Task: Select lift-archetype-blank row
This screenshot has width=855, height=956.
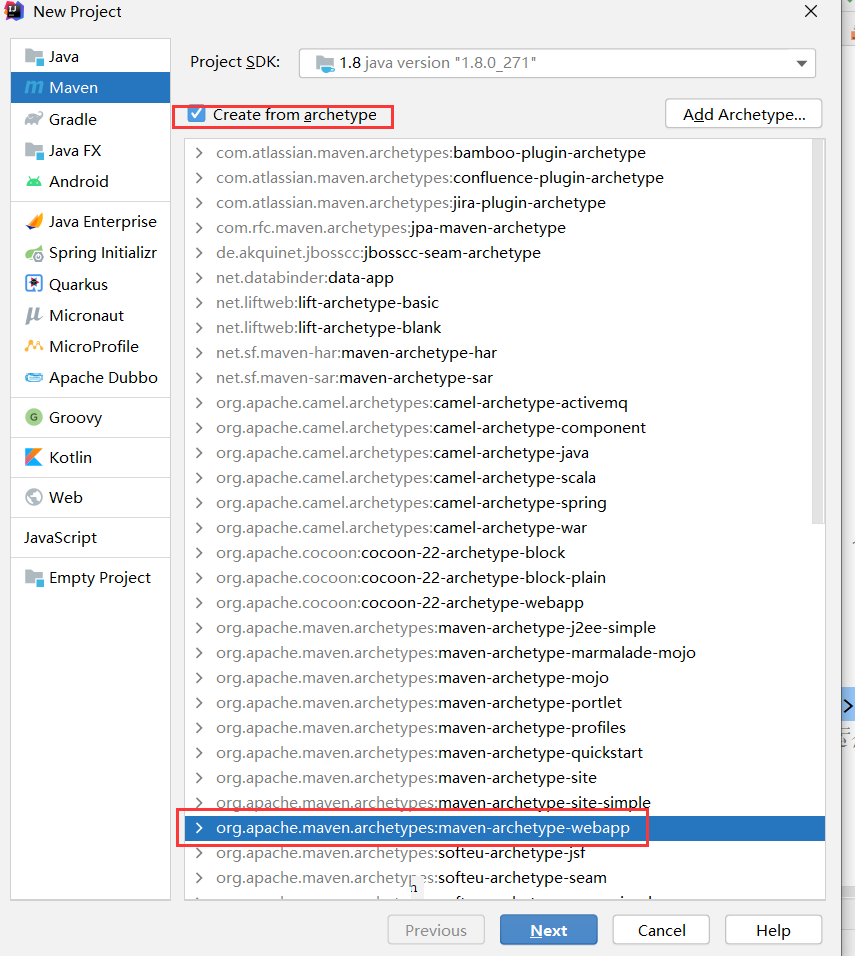Action: coord(504,327)
